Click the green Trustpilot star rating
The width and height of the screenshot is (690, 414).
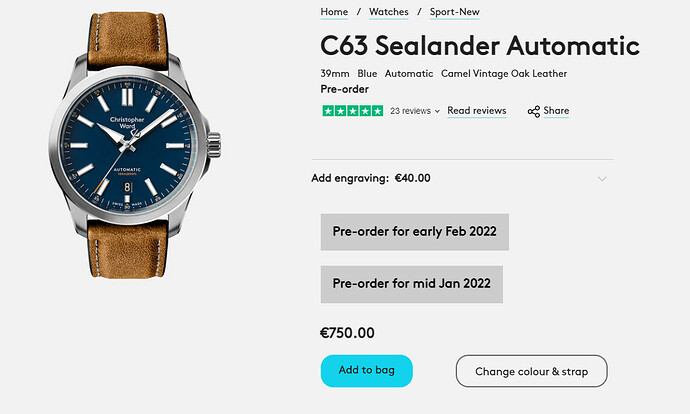click(x=352, y=111)
